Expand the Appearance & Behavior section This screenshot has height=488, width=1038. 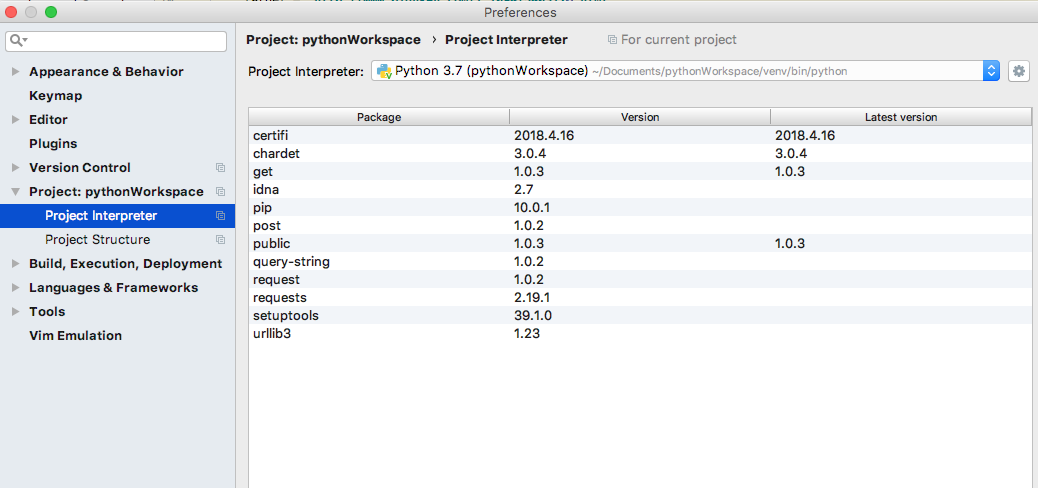pos(15,72)
